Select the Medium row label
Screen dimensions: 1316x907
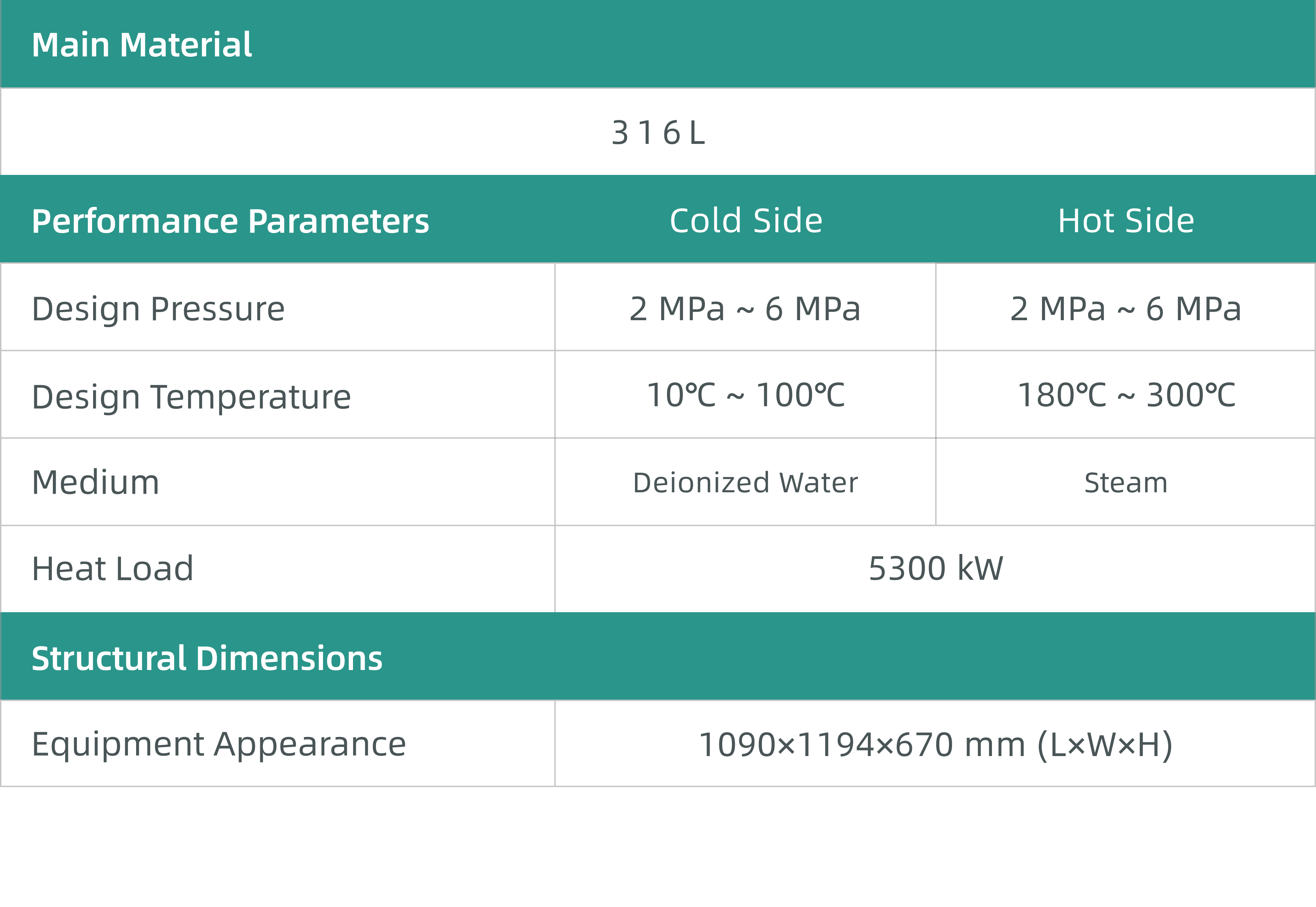[96, 482]
